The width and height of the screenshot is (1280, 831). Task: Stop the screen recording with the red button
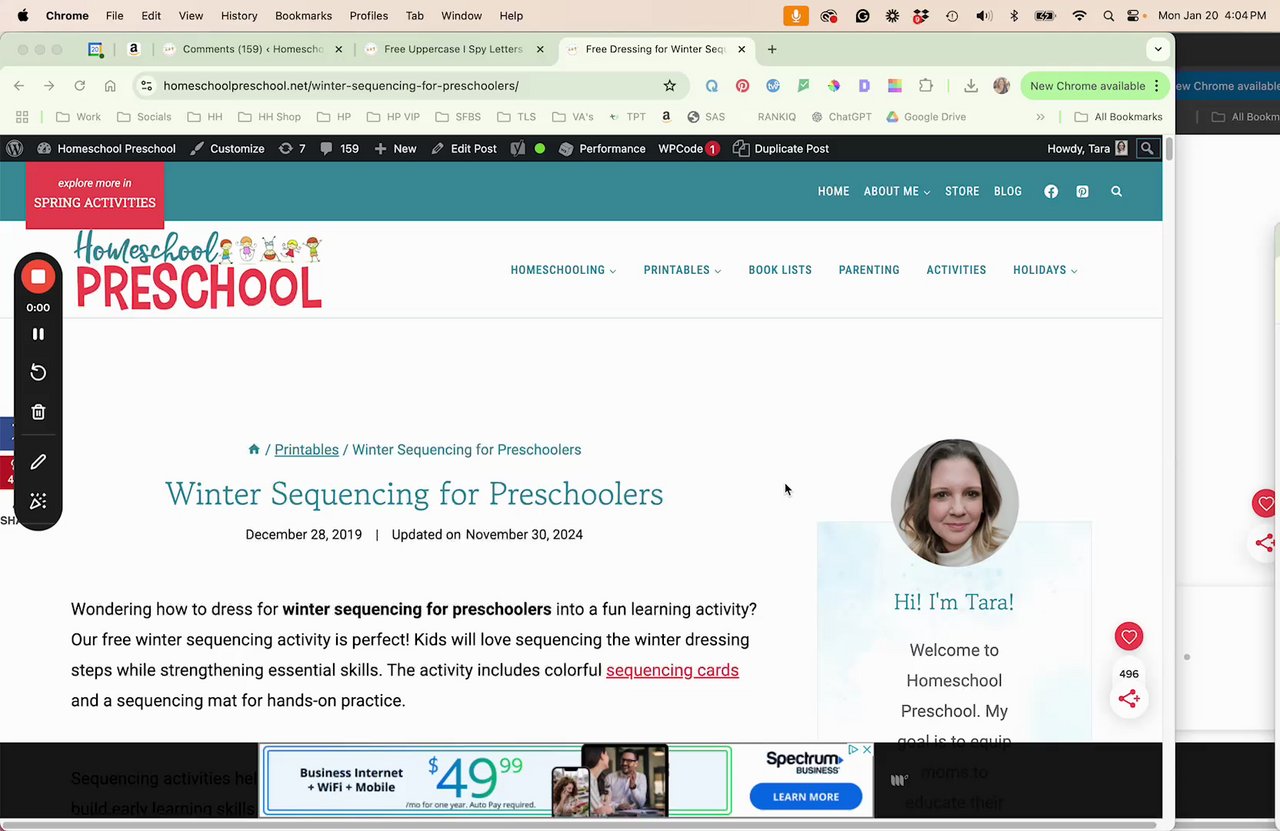pos(38,277)
